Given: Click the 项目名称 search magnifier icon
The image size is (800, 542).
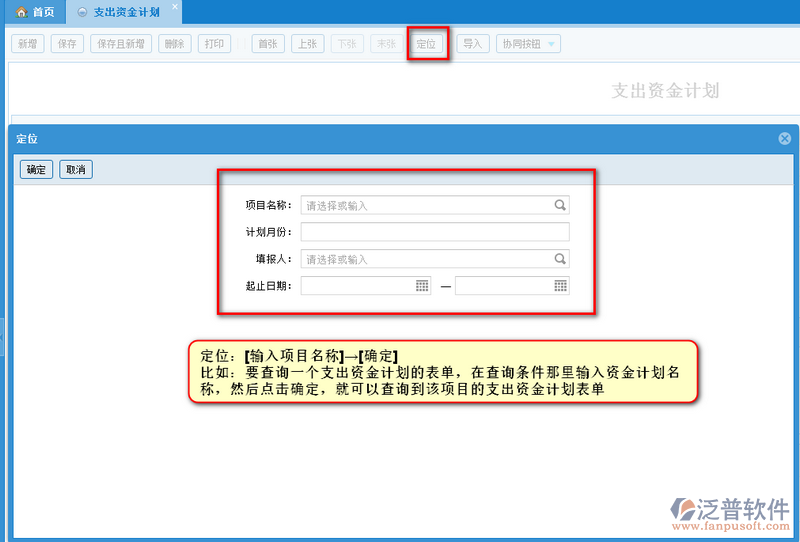Looking at the screenshot, I should [560, 205].
